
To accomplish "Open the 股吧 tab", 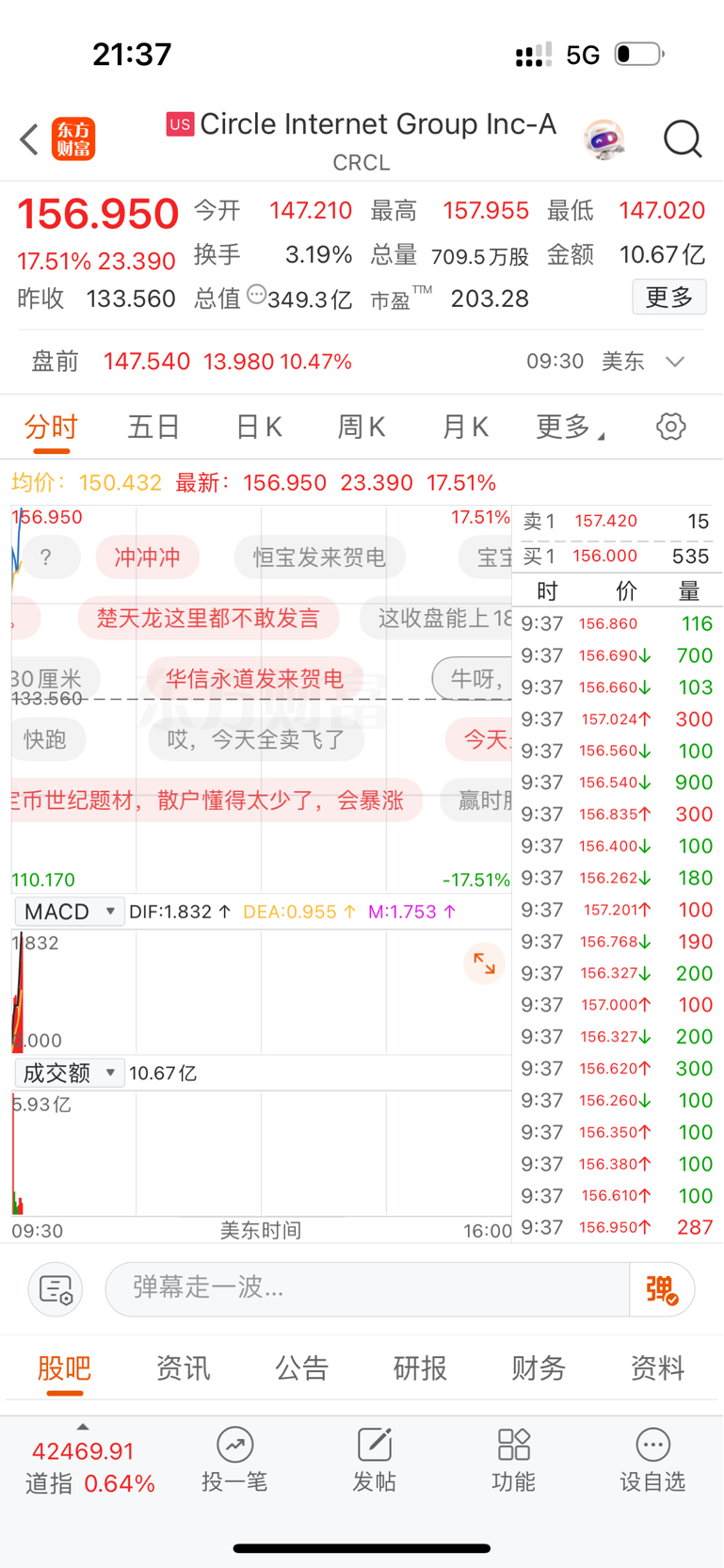I will pos(64,1368).
